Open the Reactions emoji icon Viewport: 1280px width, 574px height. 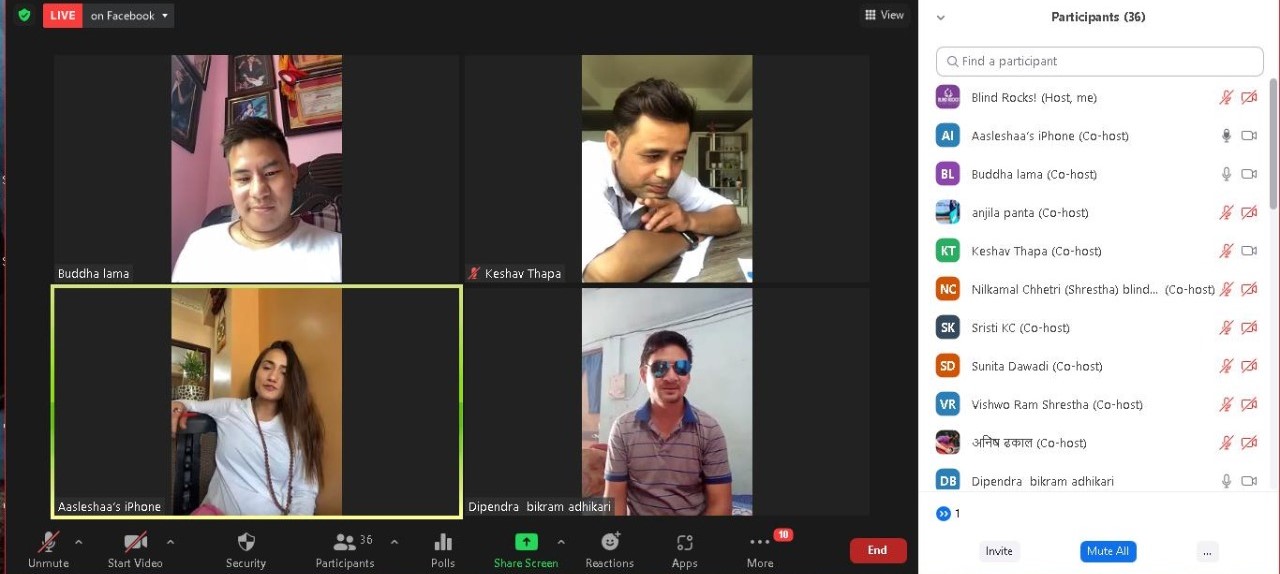point(609,542)
